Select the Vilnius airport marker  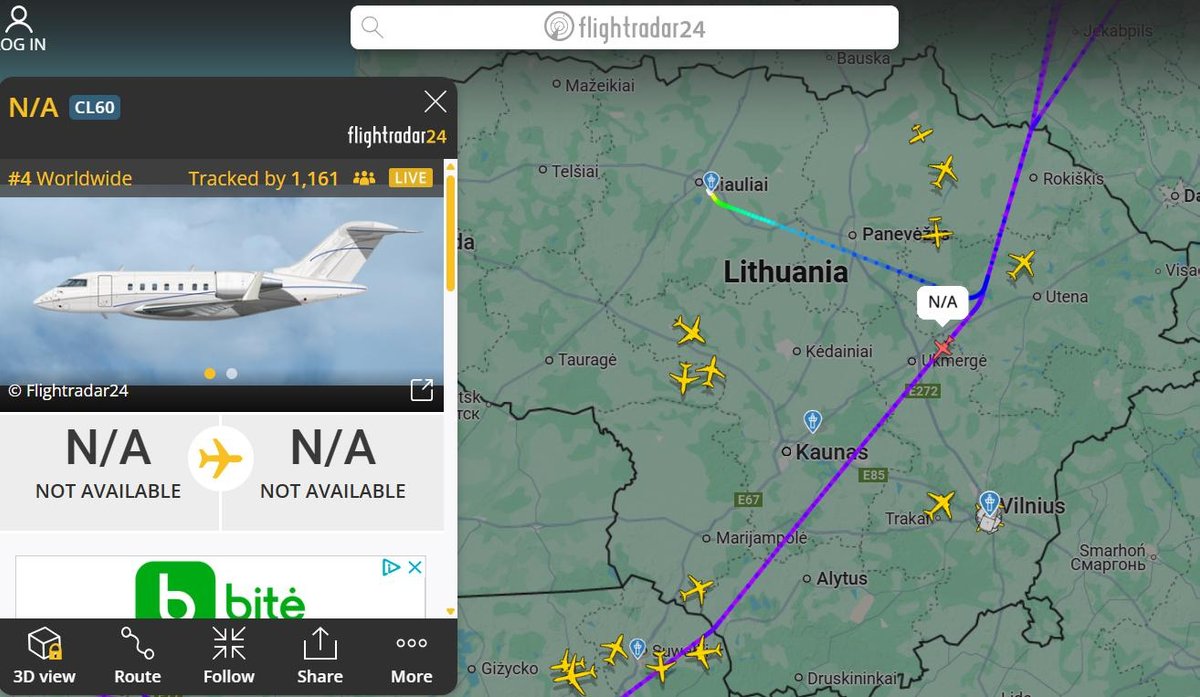[989, 502]
